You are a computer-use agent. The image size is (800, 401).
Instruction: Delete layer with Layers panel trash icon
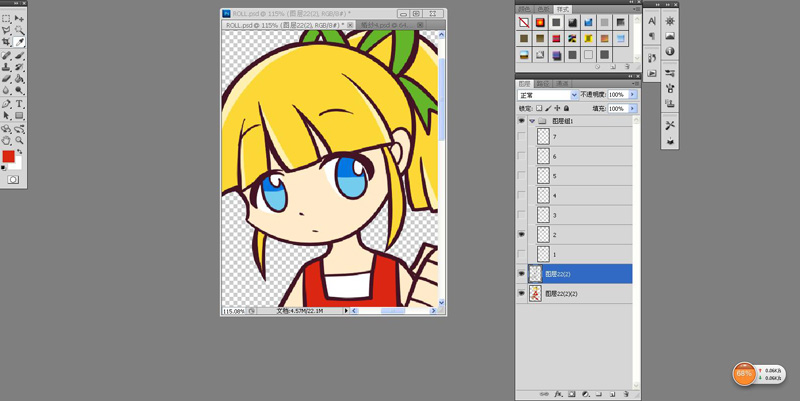tap(626, 394)
